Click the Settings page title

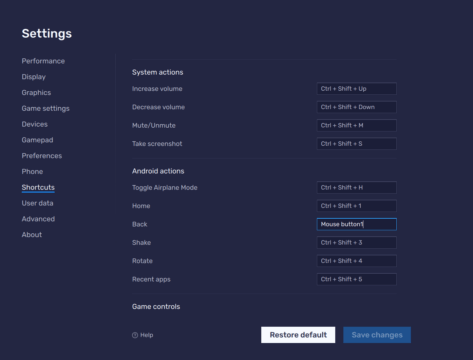[47, 34]
